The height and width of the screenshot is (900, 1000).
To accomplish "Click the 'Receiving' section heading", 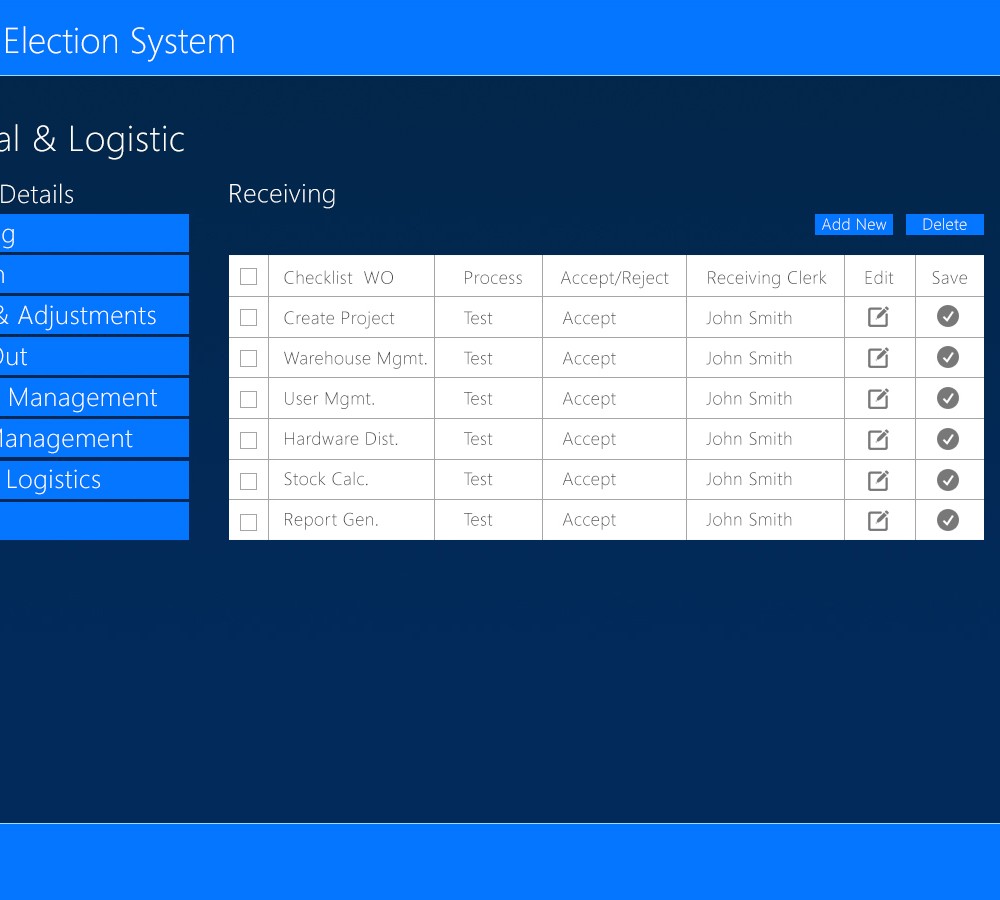I will click(282, 195).
